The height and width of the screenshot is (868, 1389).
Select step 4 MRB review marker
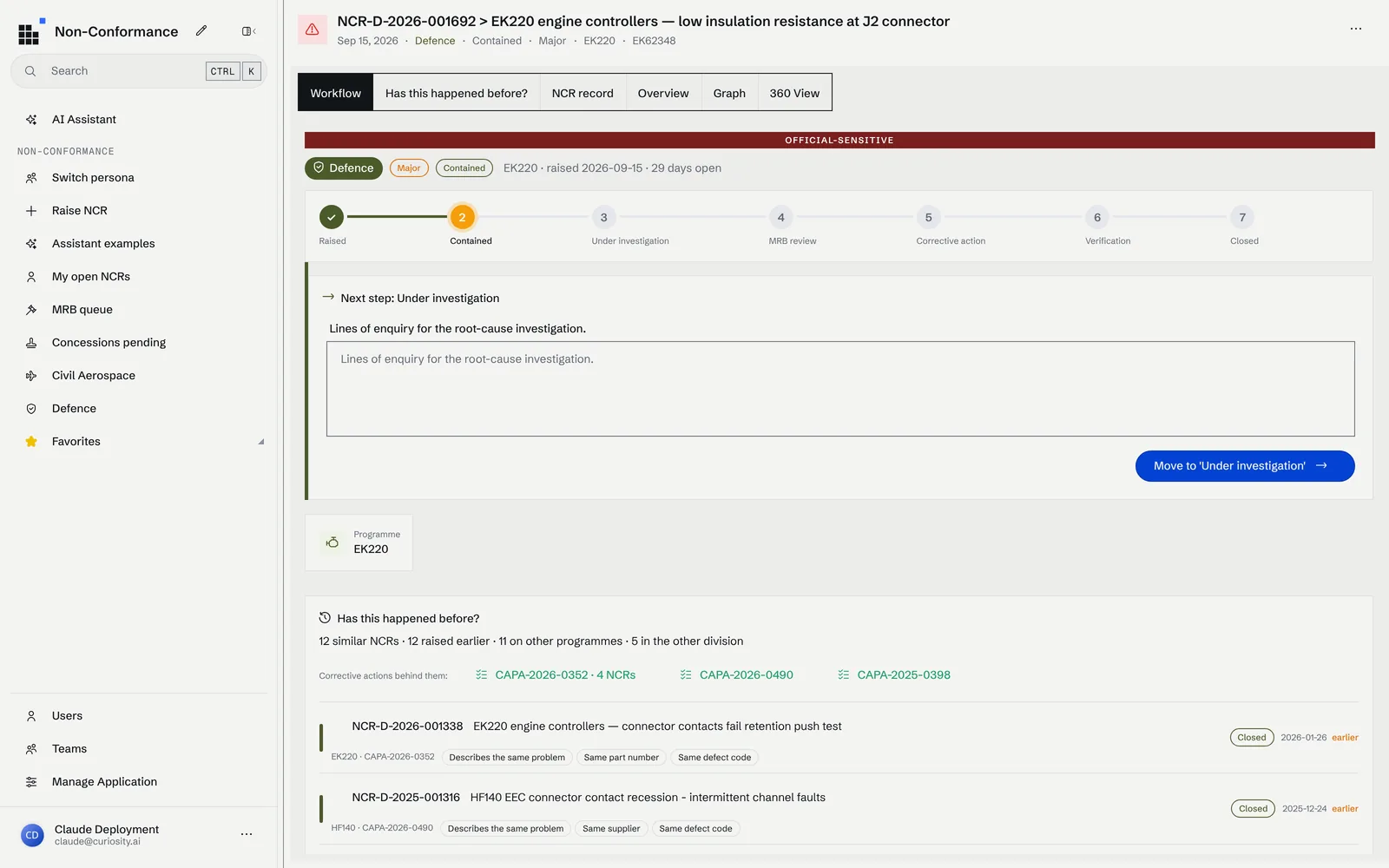pyautogui.click(x=780, y=218)
